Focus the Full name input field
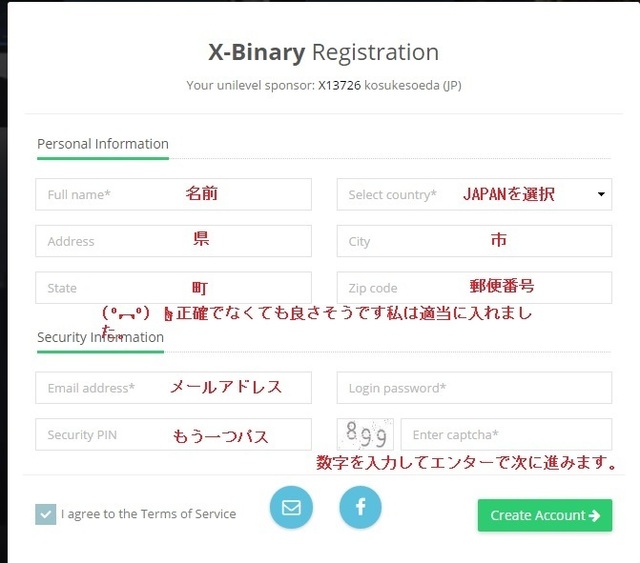 (173, 194)
